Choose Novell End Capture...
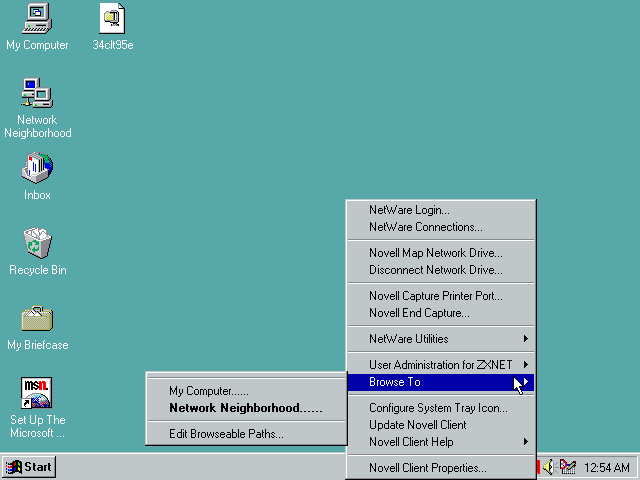 (x=441, y=313)
